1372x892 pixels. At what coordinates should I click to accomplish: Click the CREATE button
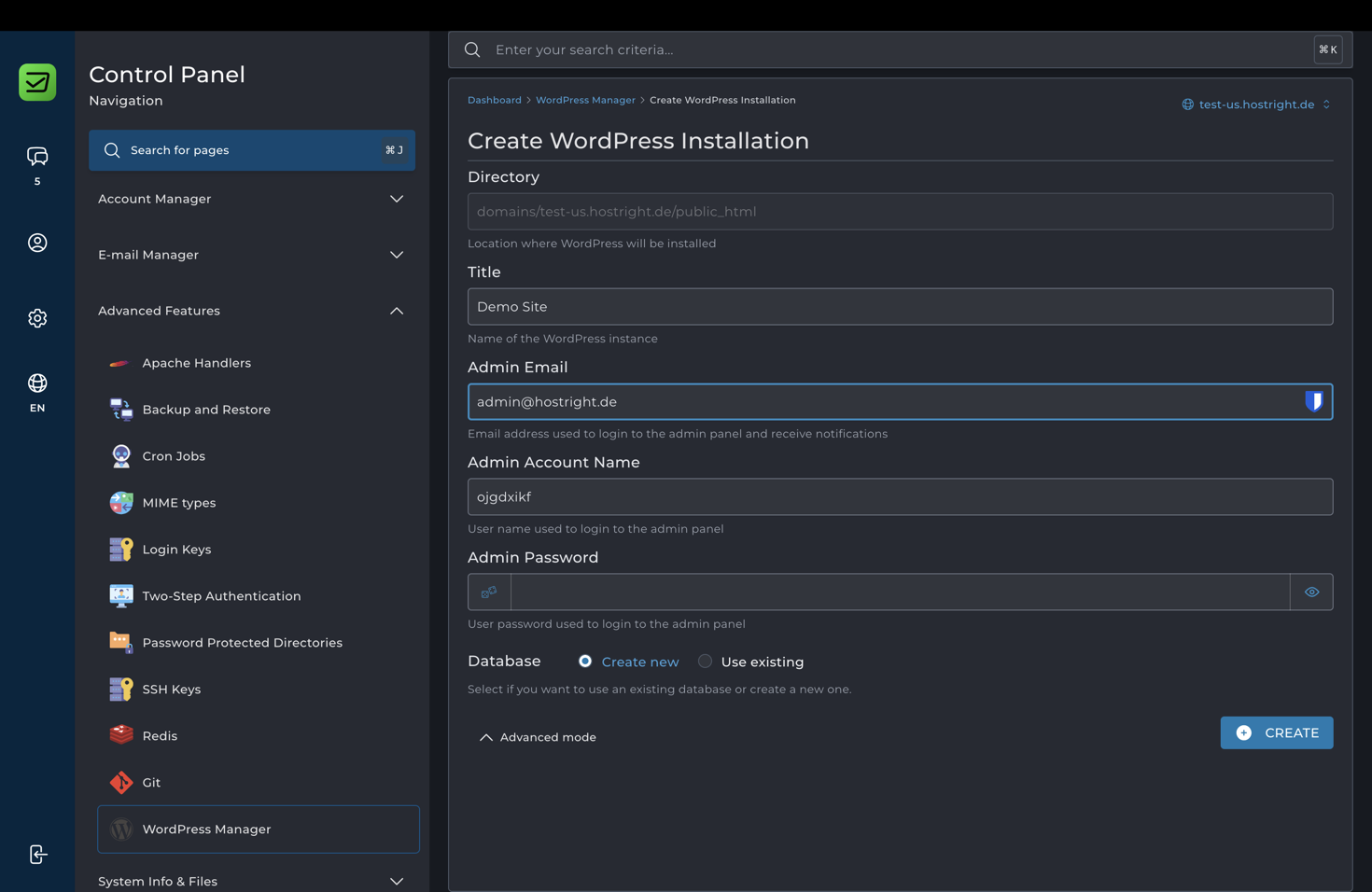(1276, 733)
